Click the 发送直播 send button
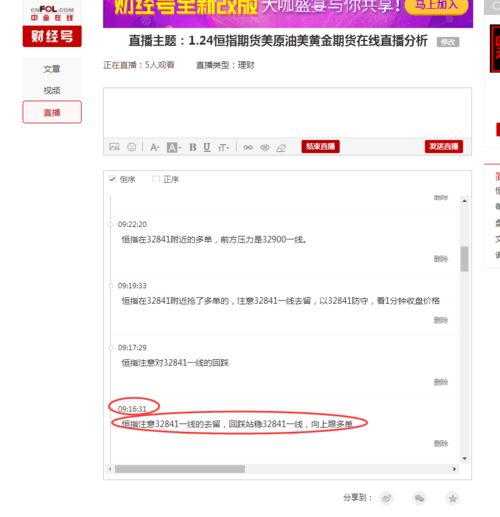 (x=444, y=146)
